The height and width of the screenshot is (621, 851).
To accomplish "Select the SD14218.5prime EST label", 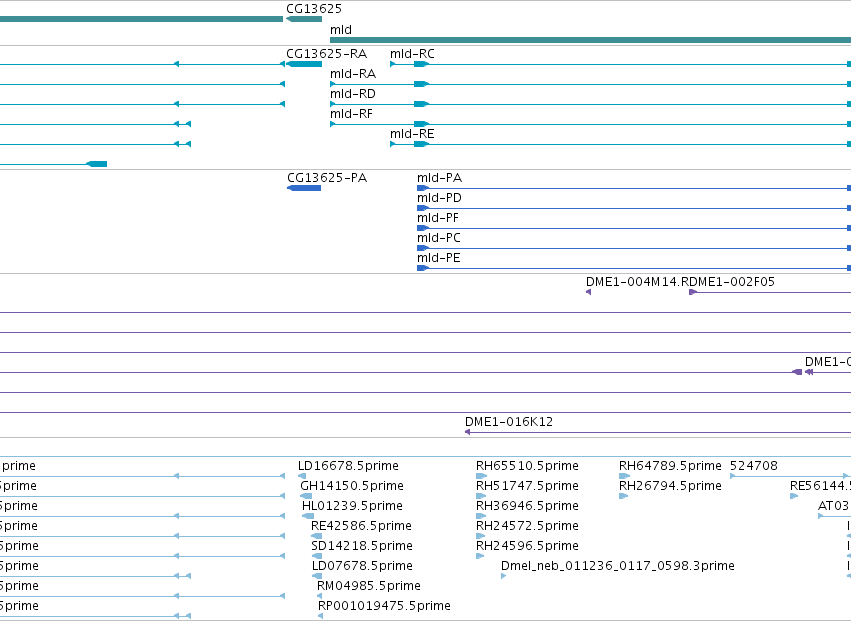I will coord(362,546).
